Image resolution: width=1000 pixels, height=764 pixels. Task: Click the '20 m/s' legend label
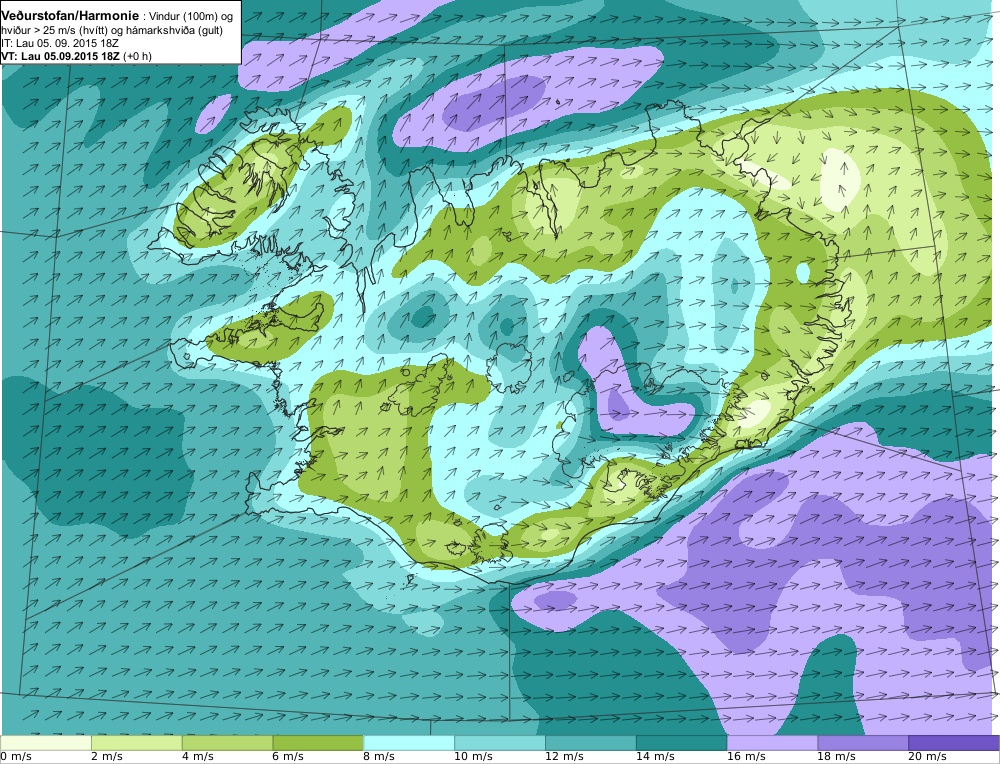pos(927,757)
